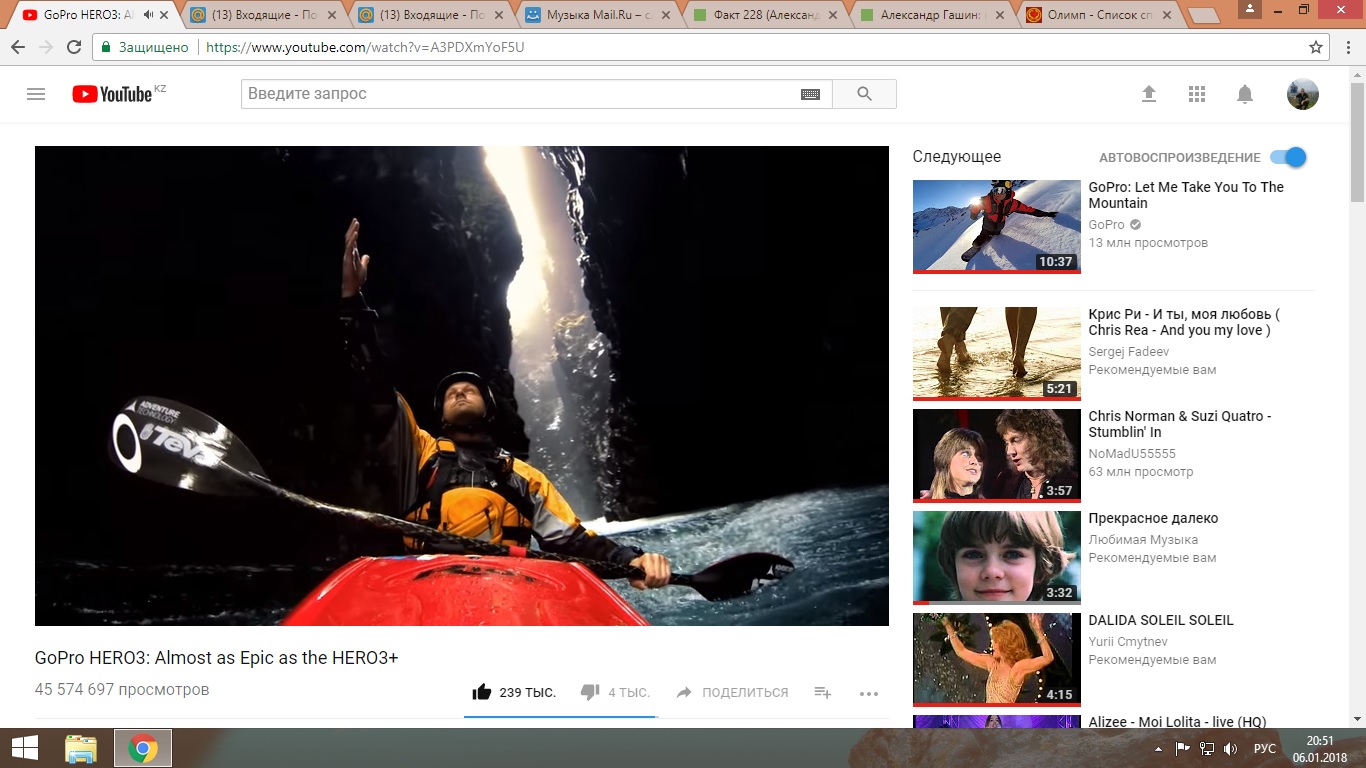Go to the YouTube home logo
The image size is (1366, 768).
[112, 94]
